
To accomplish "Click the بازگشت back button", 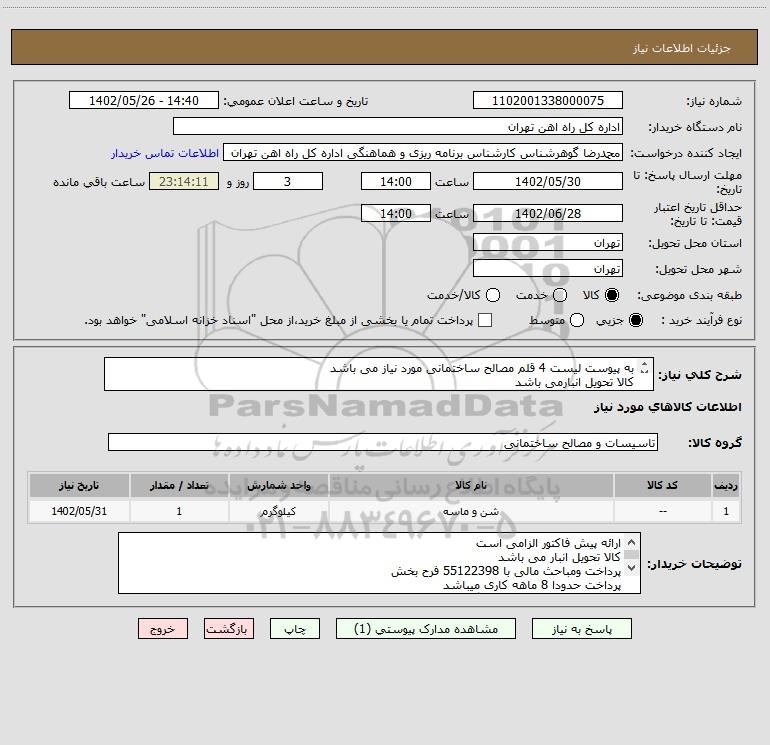I will coord(229,629).
